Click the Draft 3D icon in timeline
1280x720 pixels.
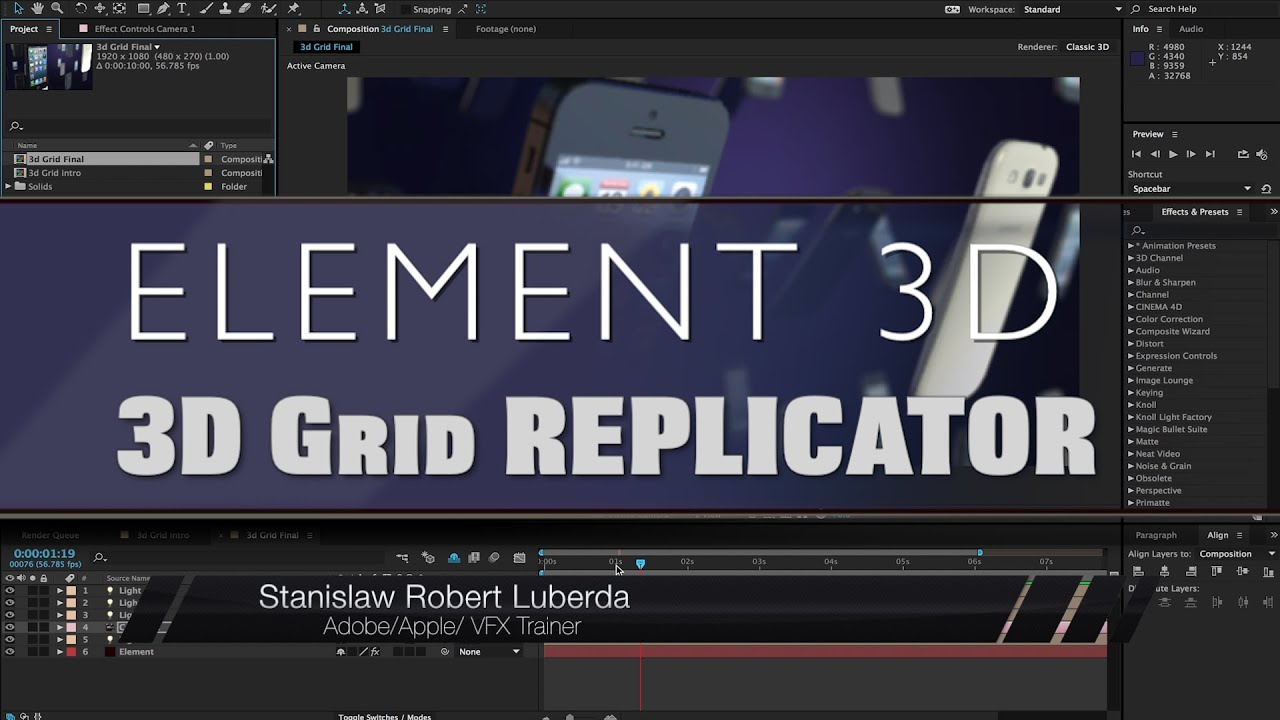coord(428,557)
